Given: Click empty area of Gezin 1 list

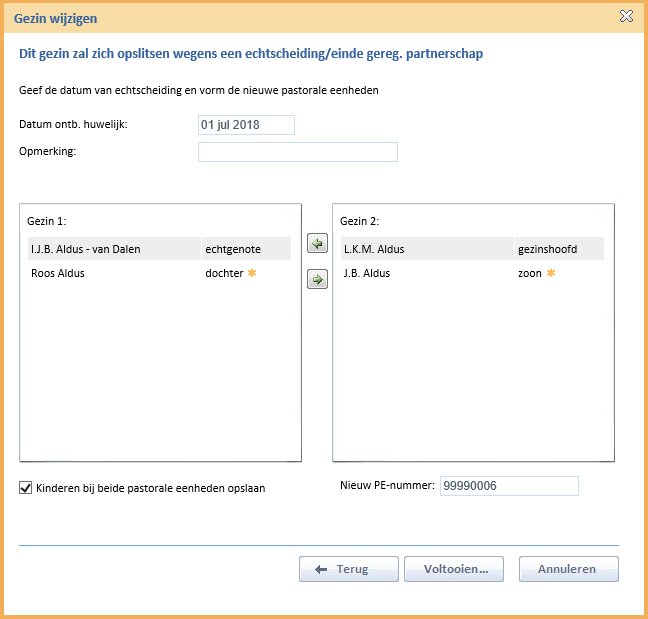Looking at the screenshot, I should 160,372.
